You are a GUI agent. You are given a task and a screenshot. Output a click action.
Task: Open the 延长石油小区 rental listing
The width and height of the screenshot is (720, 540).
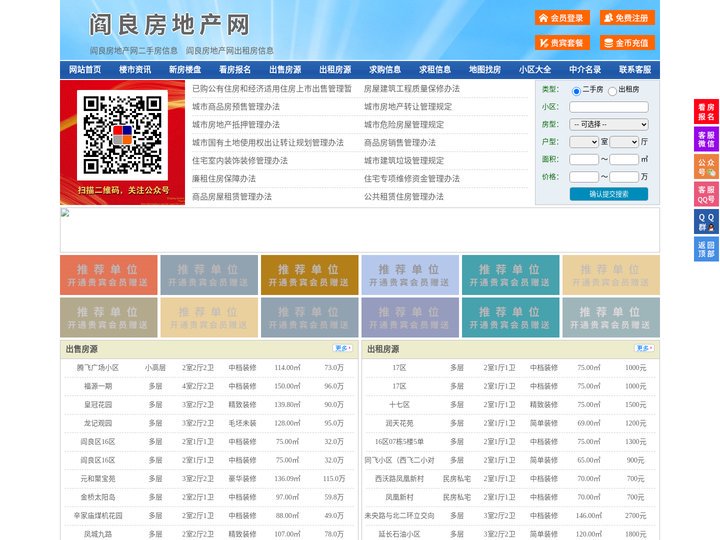[399, 534]
